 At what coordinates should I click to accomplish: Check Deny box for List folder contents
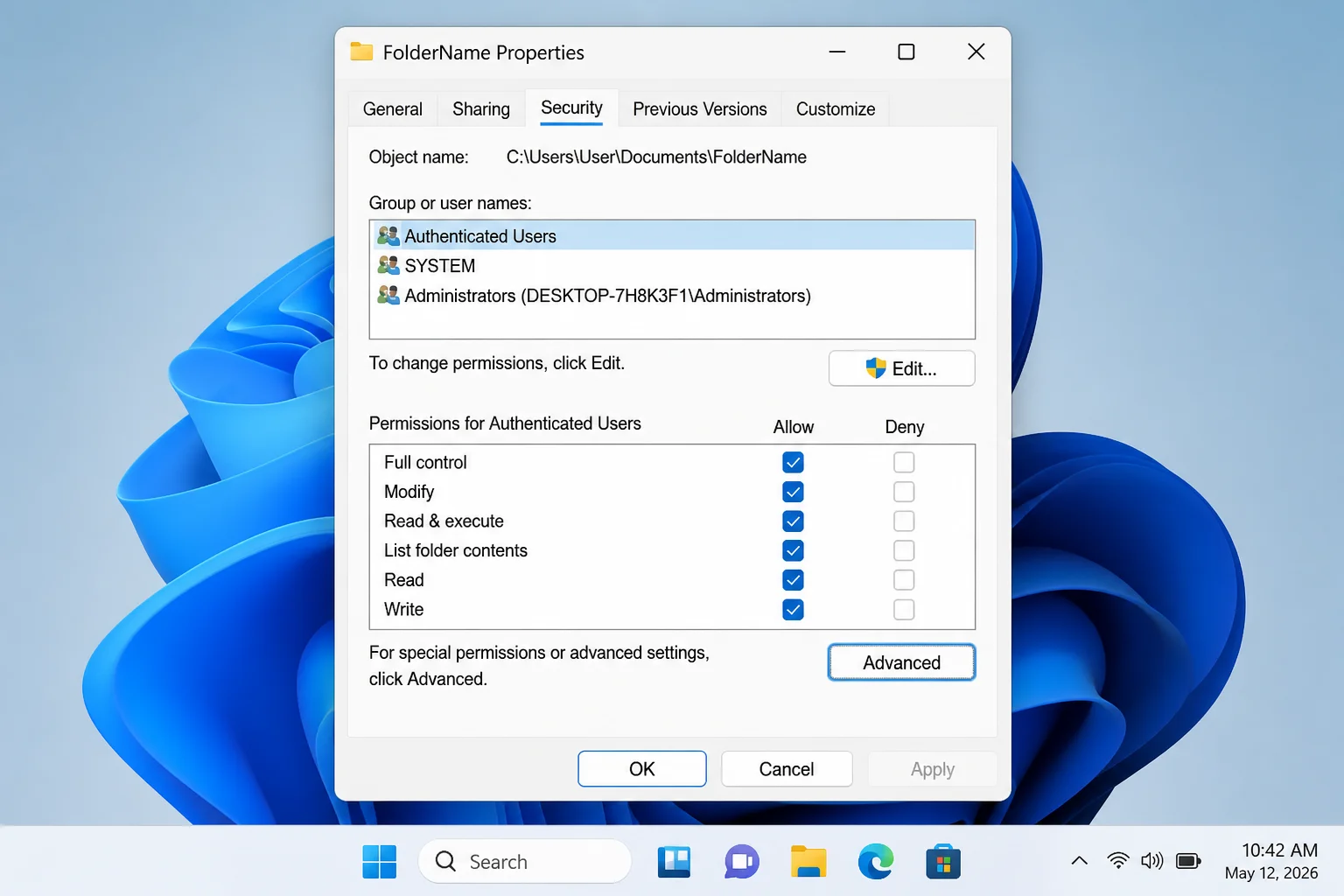coord(904,550)
